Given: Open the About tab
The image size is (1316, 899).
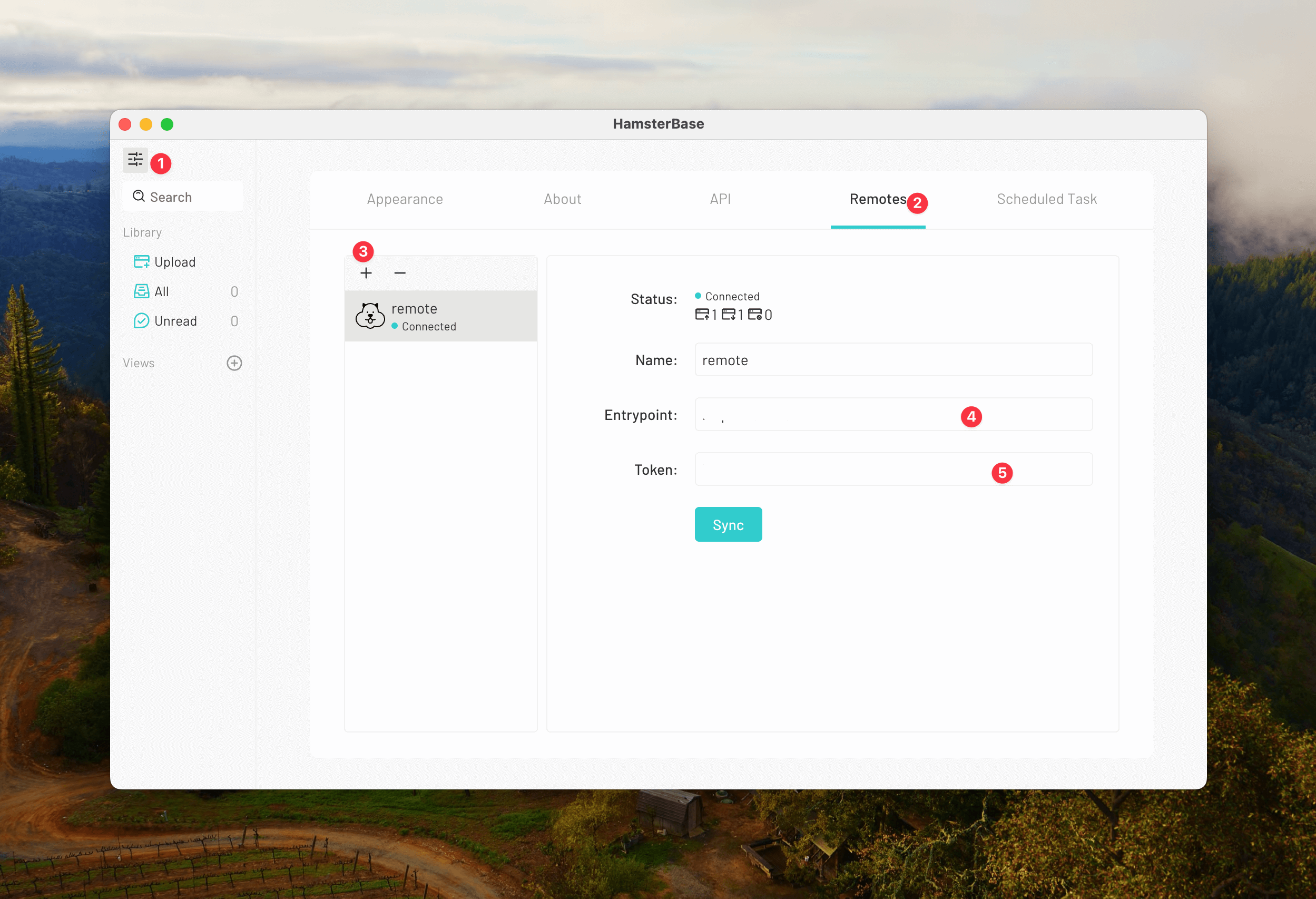Looking at the screenshot, I should pyautogui.click(x=562, y=199).
